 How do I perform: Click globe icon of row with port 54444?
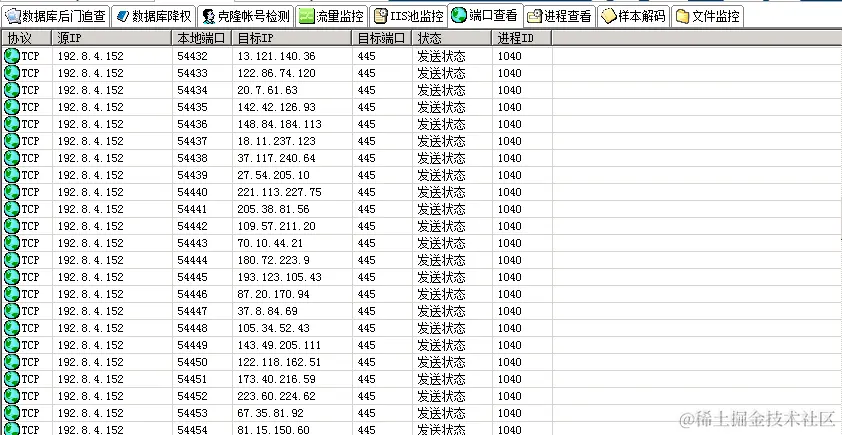[x=11, y=260]
